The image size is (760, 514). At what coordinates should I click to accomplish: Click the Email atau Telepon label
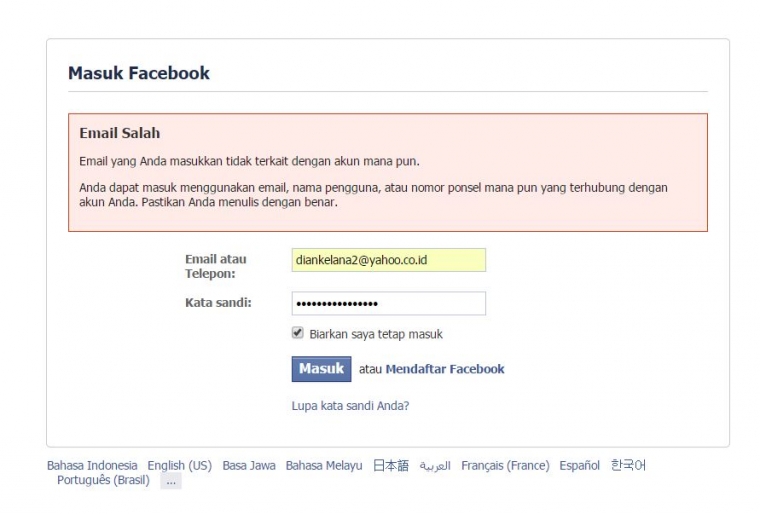[x=216, y=266]
